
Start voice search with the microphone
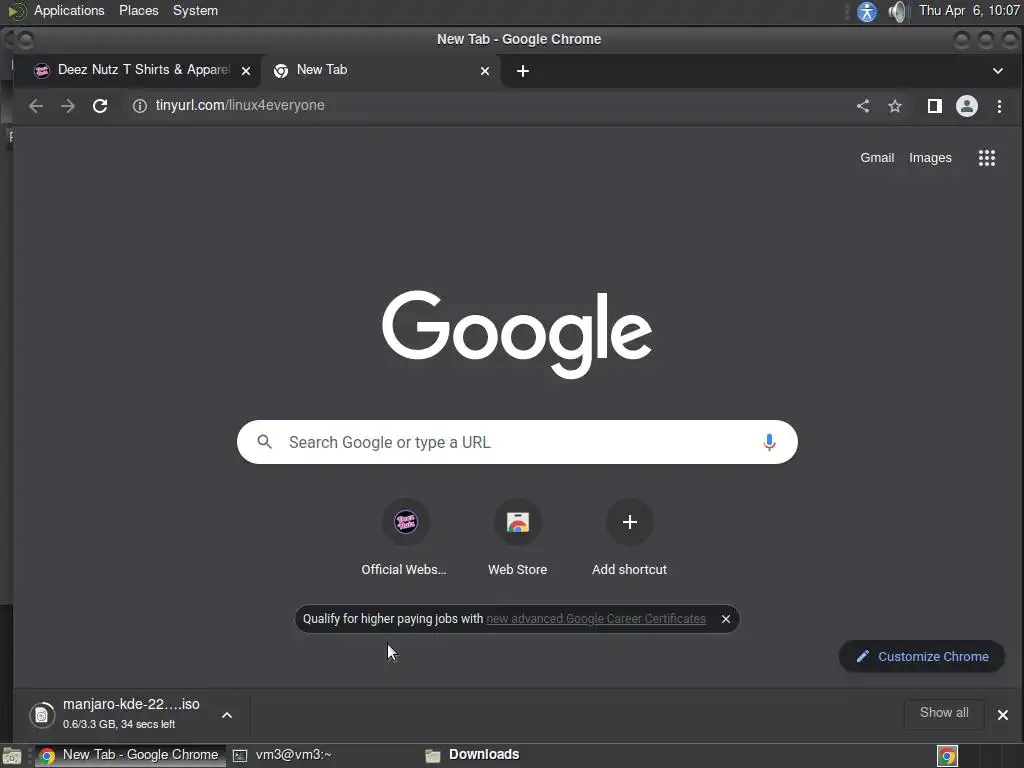point(769,442)
